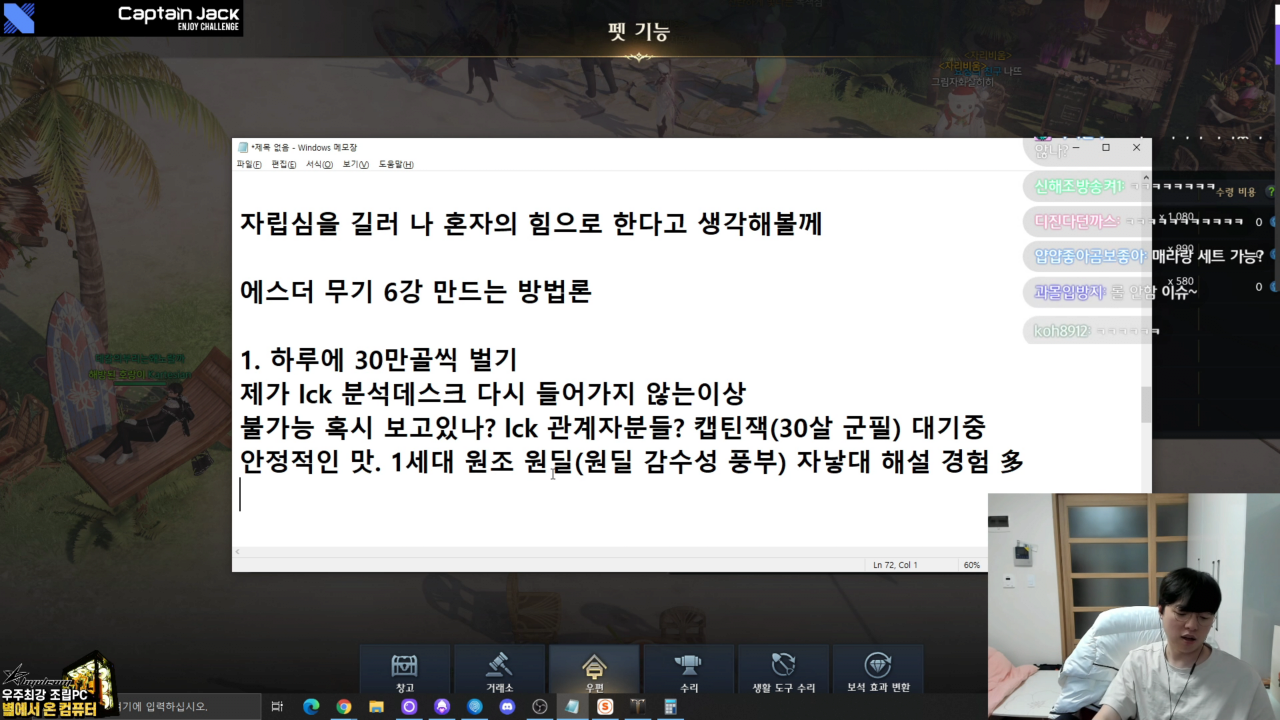Click the Notepad vertical scrollbar thumb
Image resolution: width=1280 pixels, height=720 pixels.
(x=1146, y=405)
